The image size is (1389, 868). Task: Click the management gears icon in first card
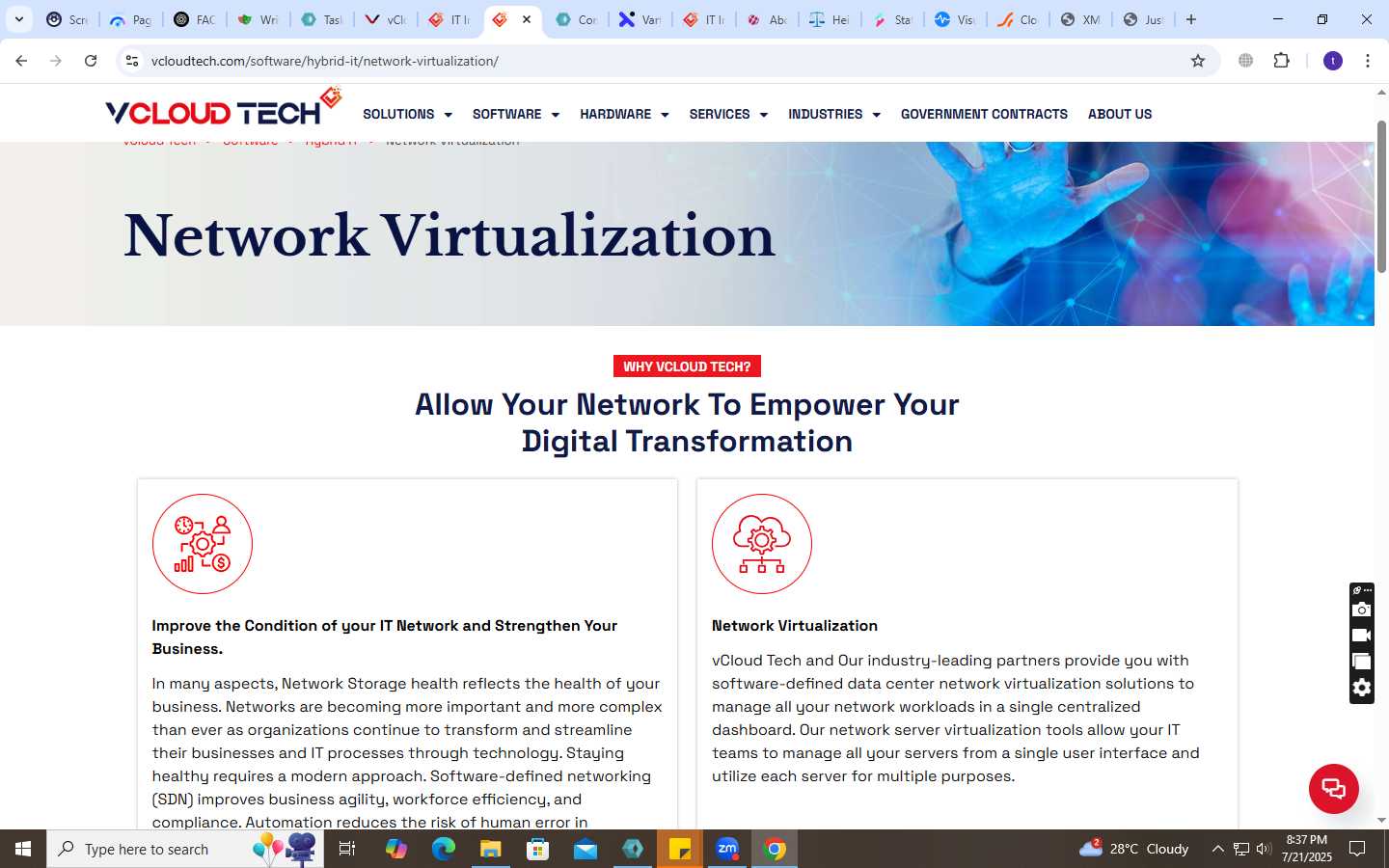tap(203, 544)
